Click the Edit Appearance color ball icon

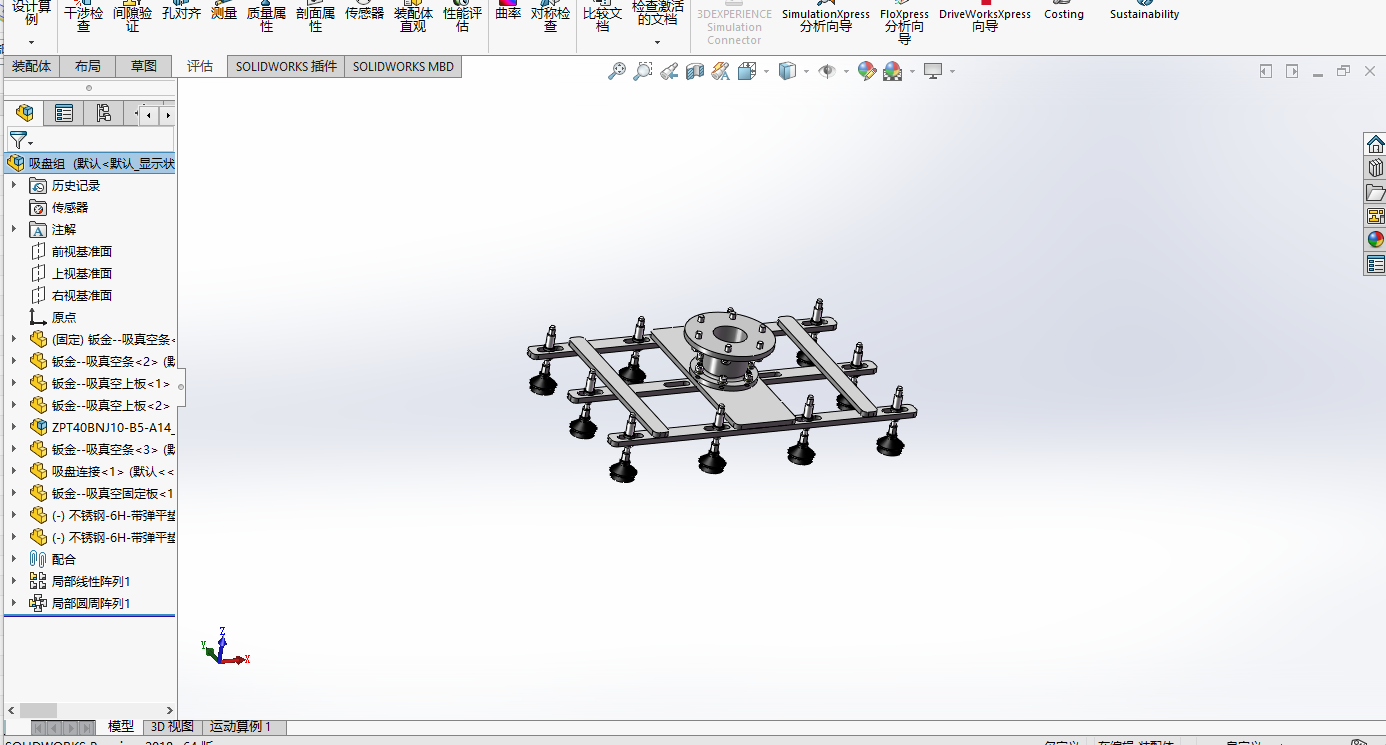(x=867, y=71)
